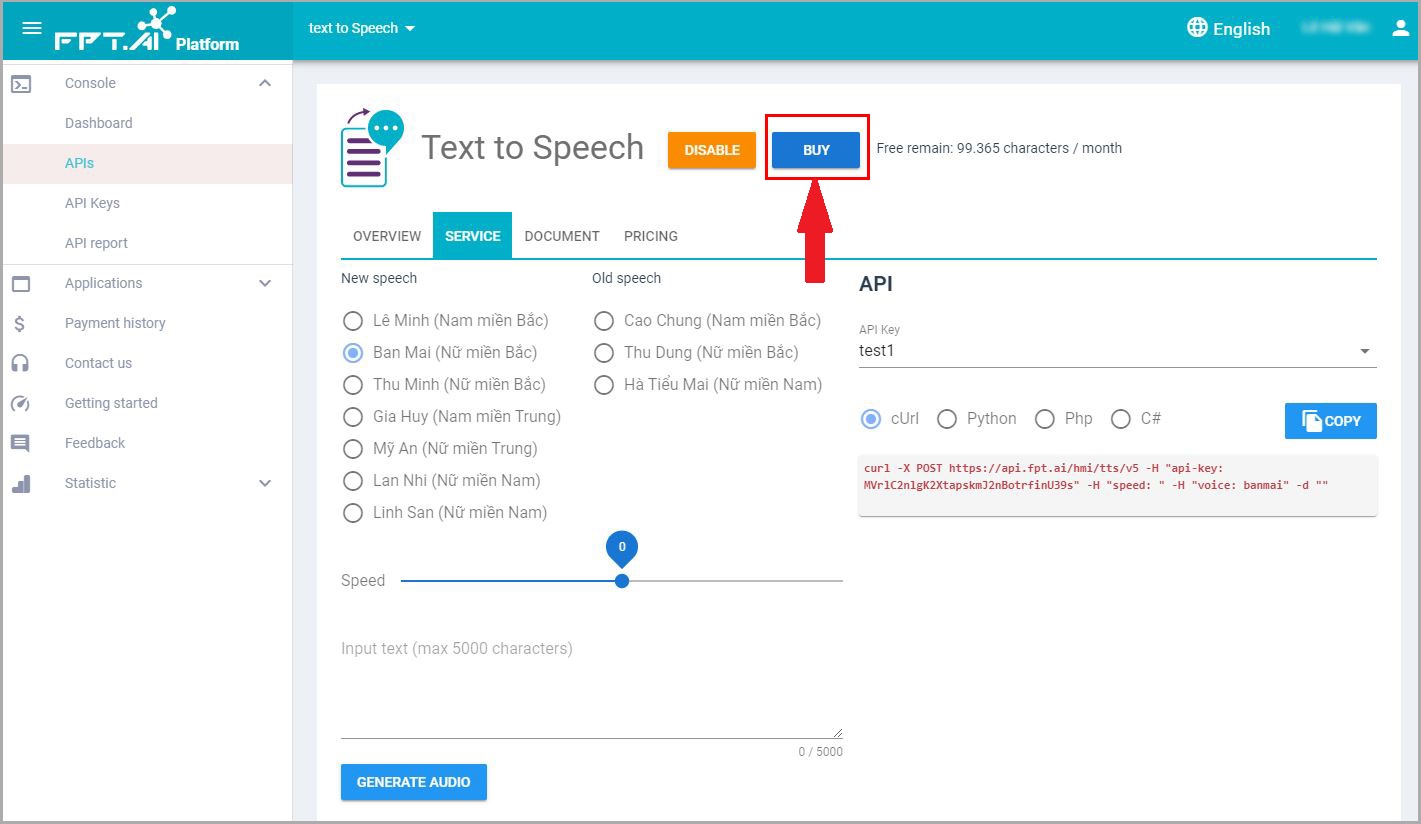Screen dimensions: 1421x824
Task: Click the Payment history dollar icon
Action: pyautogui.click(x=20, y=324)
